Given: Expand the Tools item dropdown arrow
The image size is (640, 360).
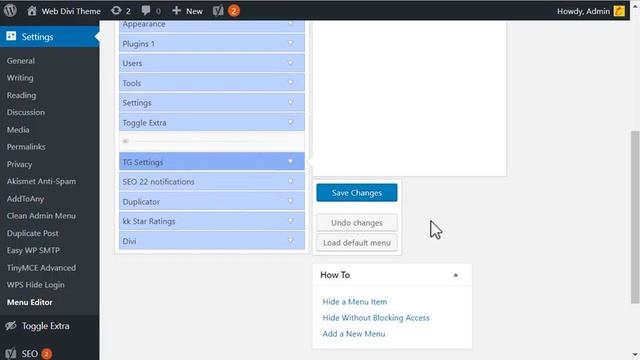Looking at the screenshot, I should click(290, 82).
